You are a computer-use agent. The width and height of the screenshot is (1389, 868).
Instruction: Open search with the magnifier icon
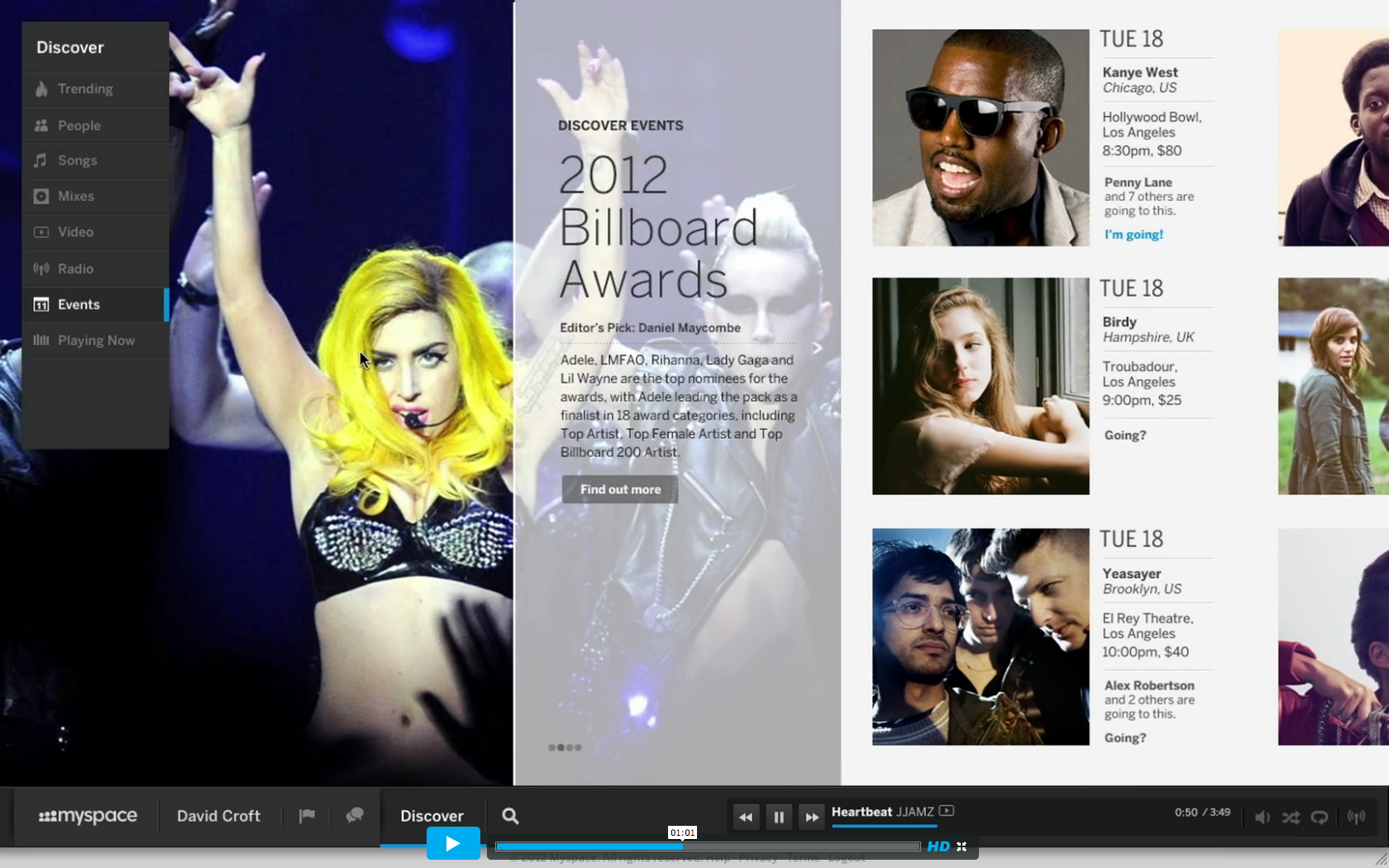510,816
